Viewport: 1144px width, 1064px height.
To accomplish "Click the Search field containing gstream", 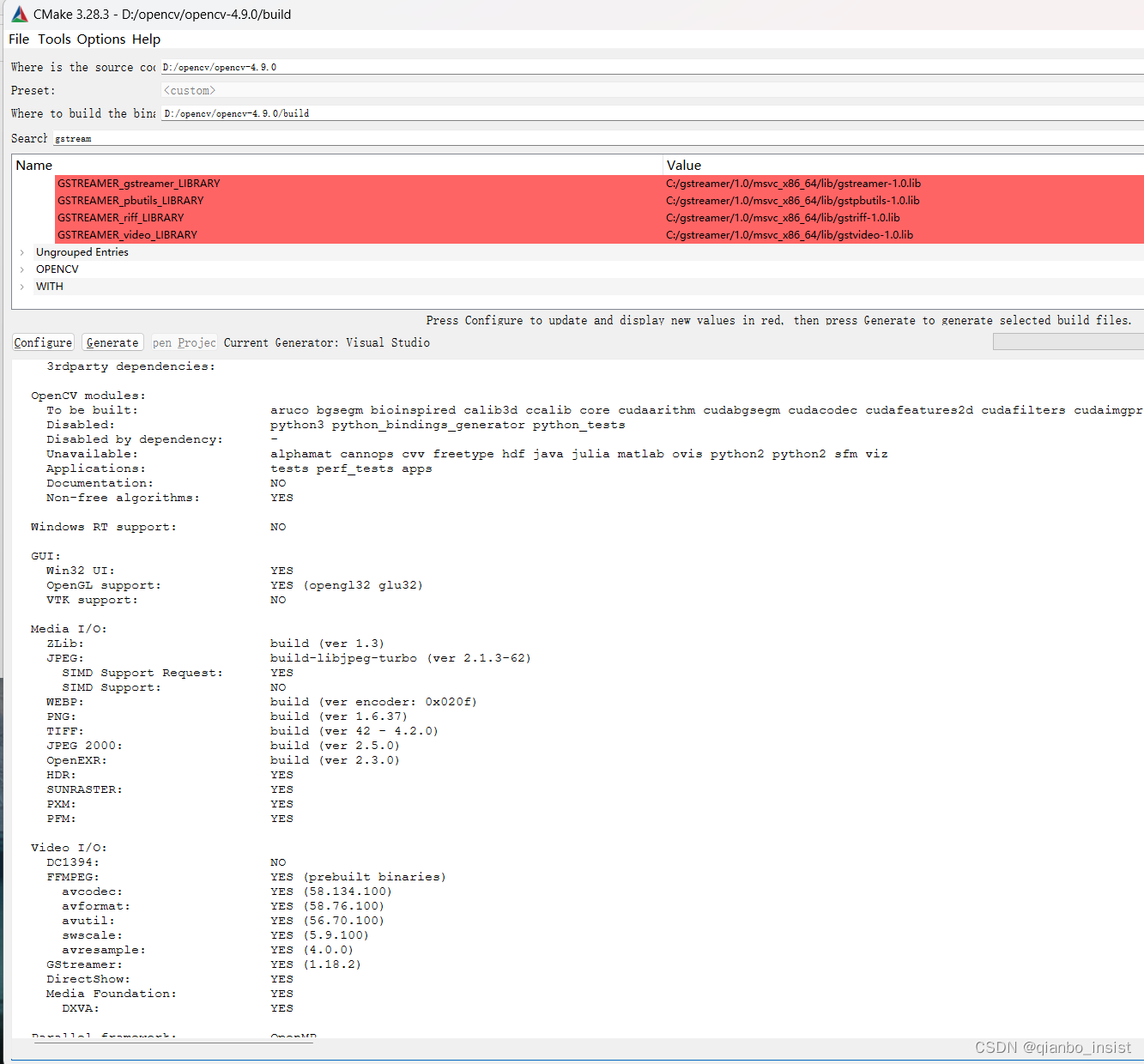I will (598, 138).
